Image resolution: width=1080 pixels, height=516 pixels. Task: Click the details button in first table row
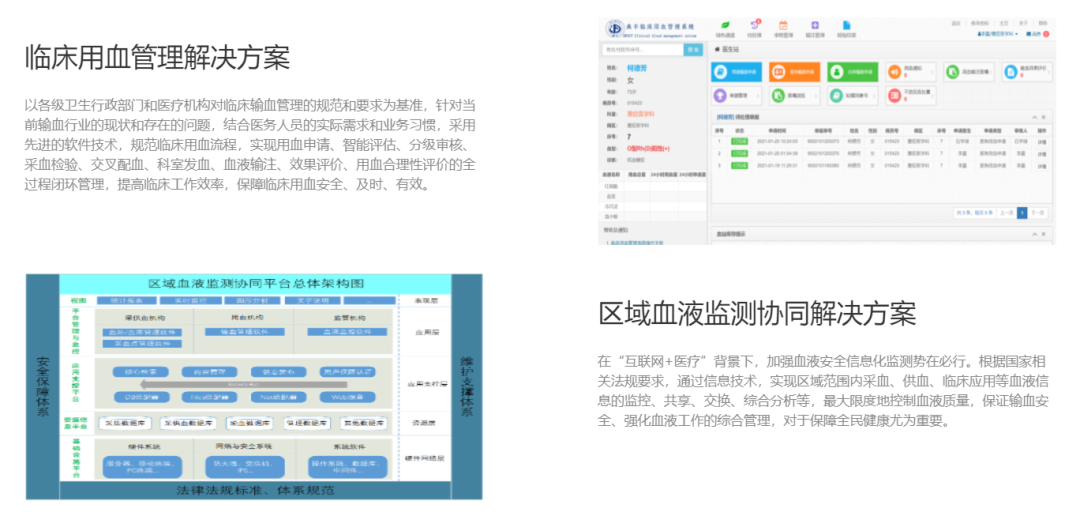(x=1041, y=141)
